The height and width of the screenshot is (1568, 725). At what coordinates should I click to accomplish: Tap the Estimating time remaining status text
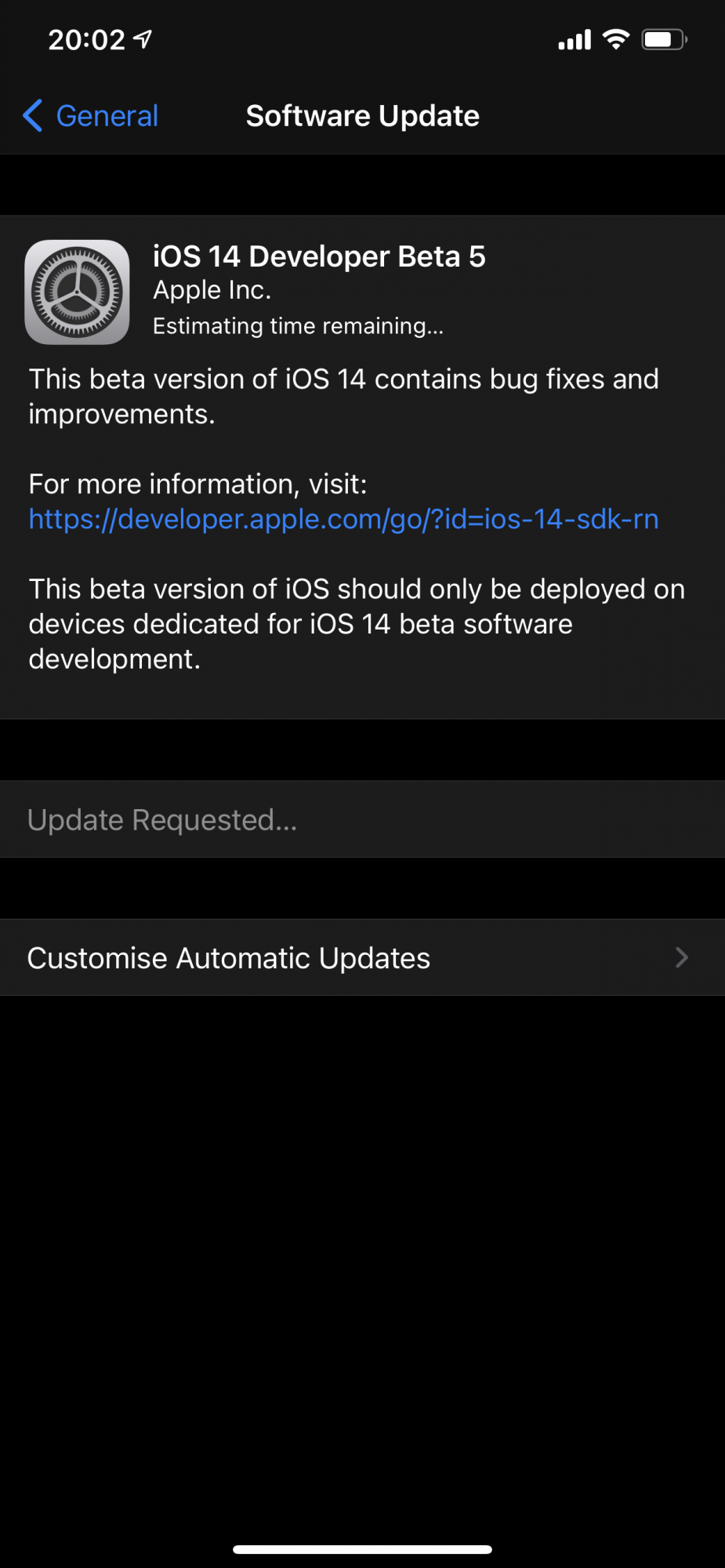pos(298,326)
